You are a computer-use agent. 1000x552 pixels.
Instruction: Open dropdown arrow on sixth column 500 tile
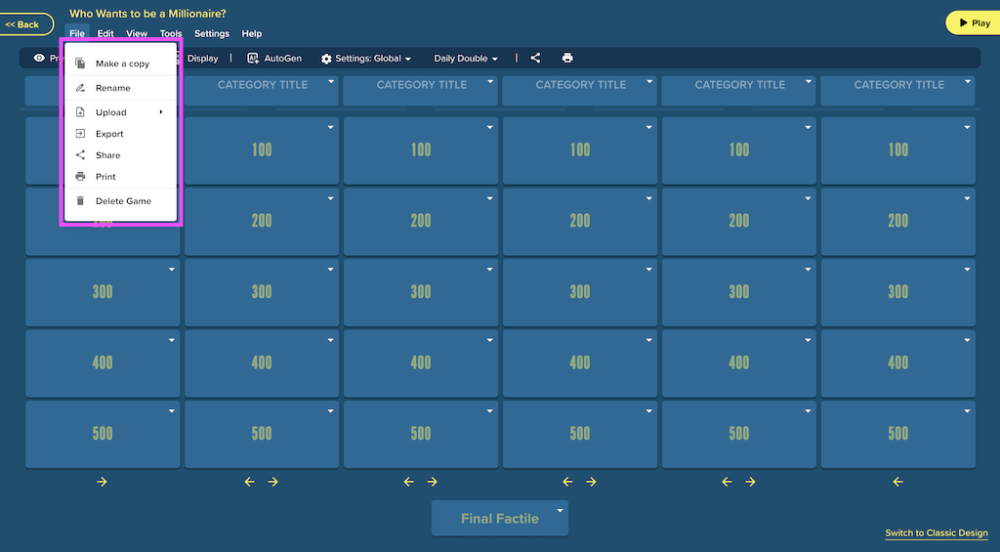(x=967, y=411)
